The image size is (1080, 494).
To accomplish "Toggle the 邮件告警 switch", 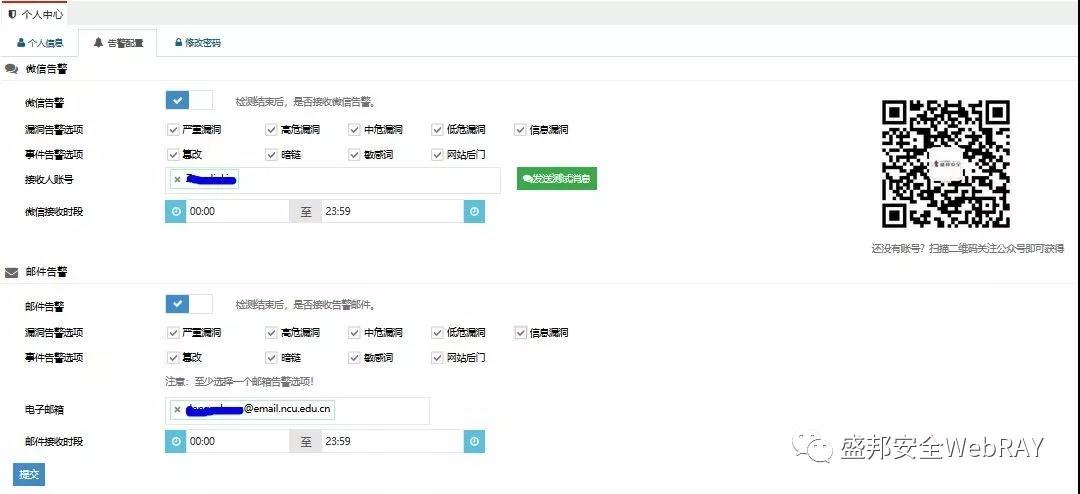I will 189,304.
